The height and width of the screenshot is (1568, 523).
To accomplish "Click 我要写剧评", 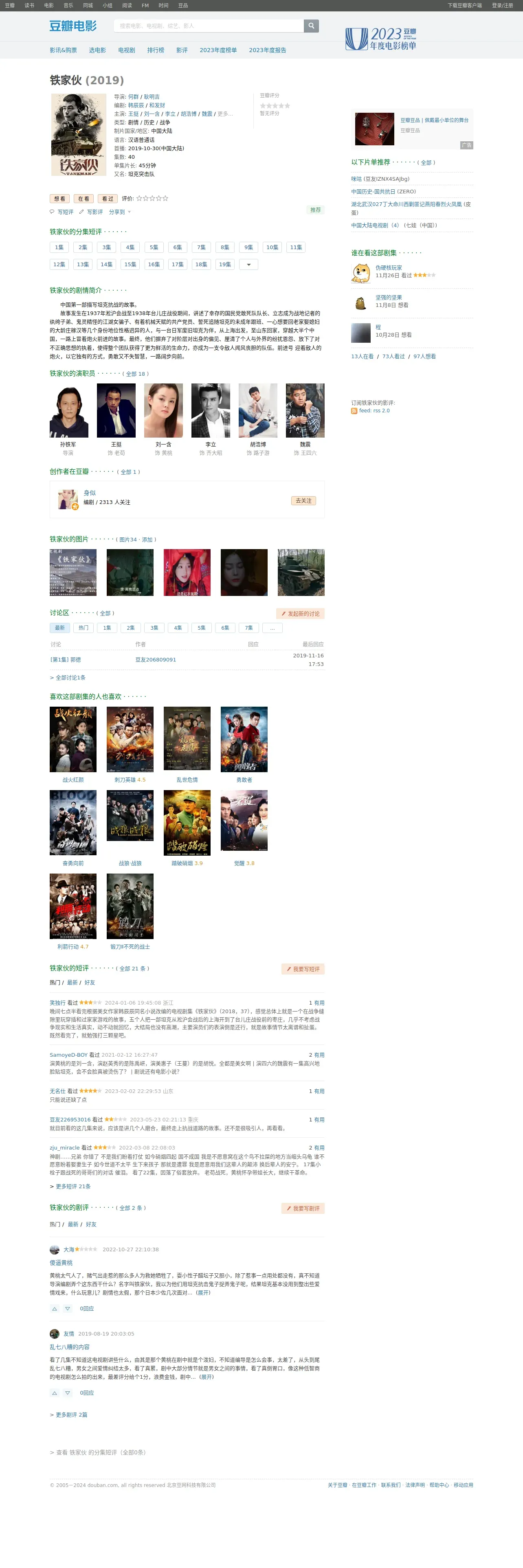I will tap(303, 1208).
